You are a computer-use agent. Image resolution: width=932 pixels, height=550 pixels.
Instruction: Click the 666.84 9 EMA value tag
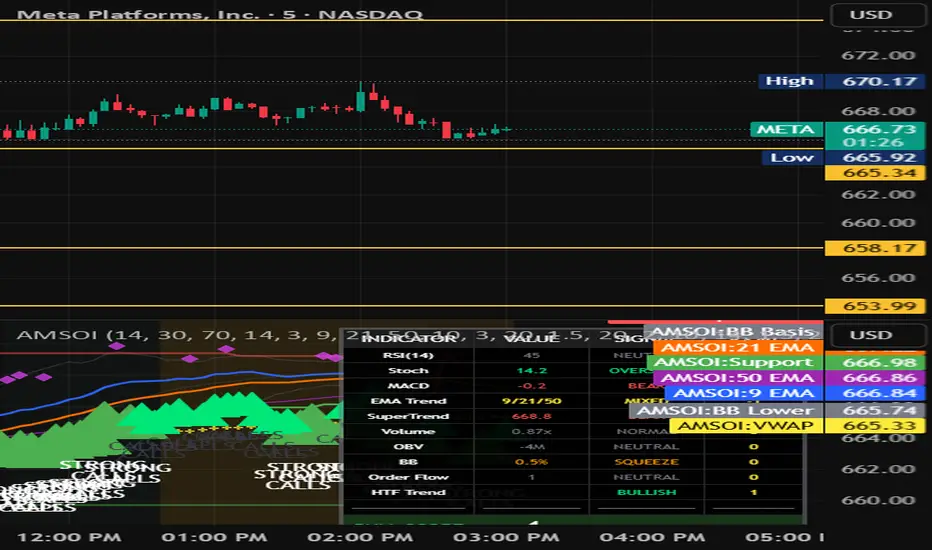[875, 393]
